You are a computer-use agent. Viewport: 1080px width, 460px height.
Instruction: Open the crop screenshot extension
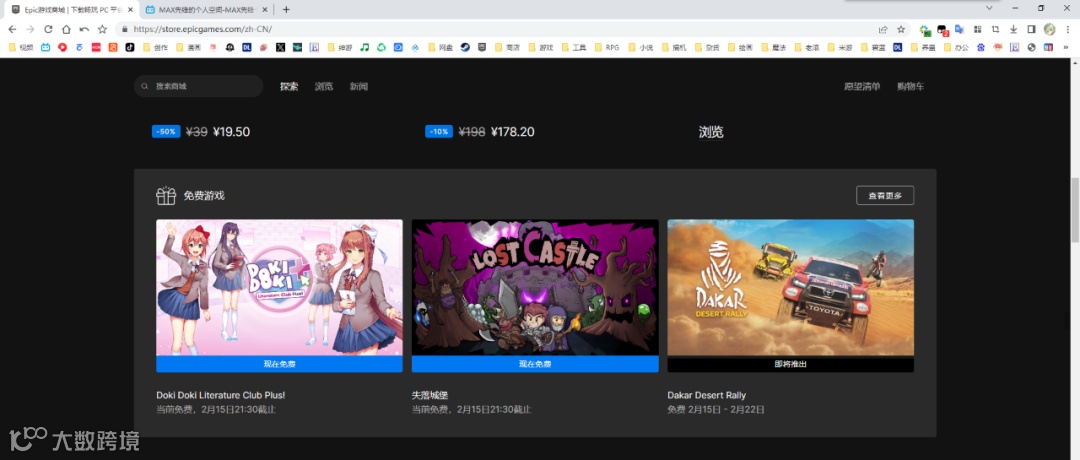[x=995, y=29]
